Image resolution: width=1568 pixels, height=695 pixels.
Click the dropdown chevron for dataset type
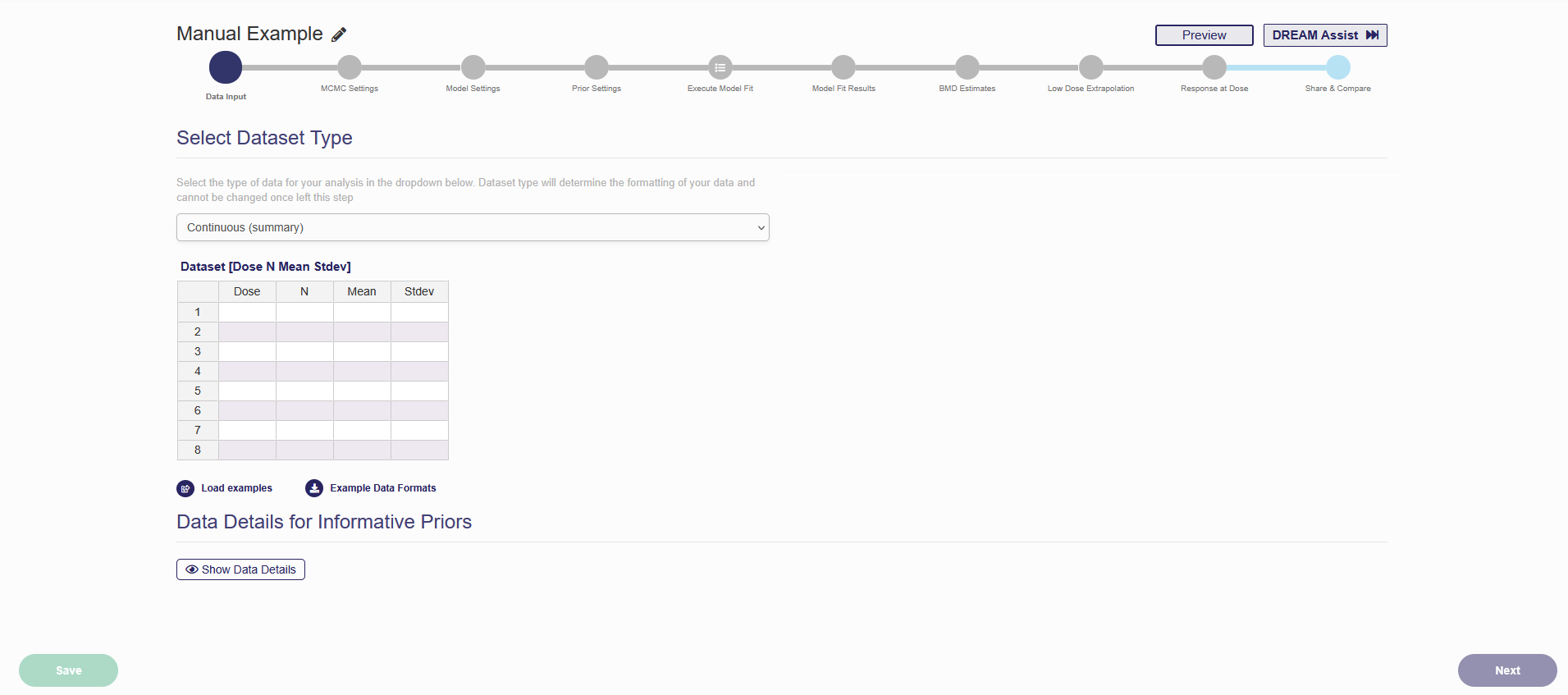[x=760, y=227]
